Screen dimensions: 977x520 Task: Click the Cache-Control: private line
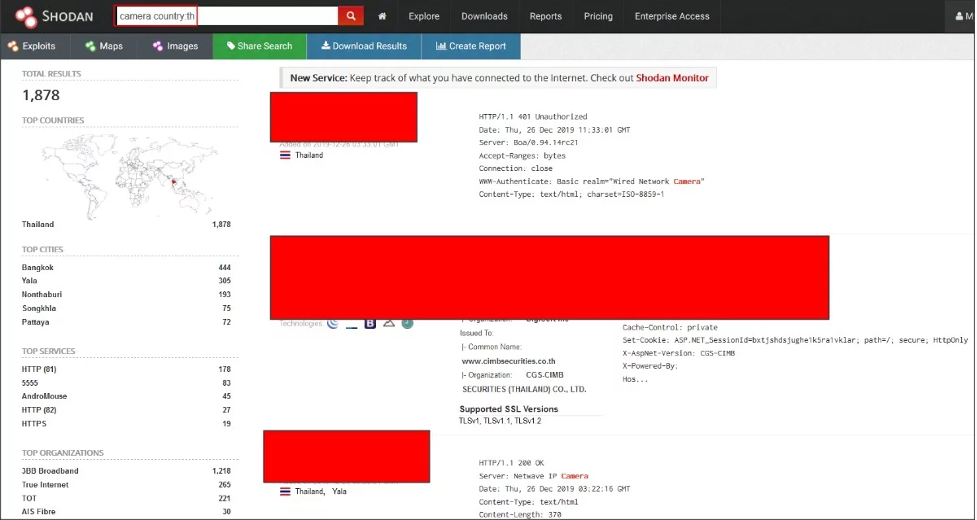670,327
